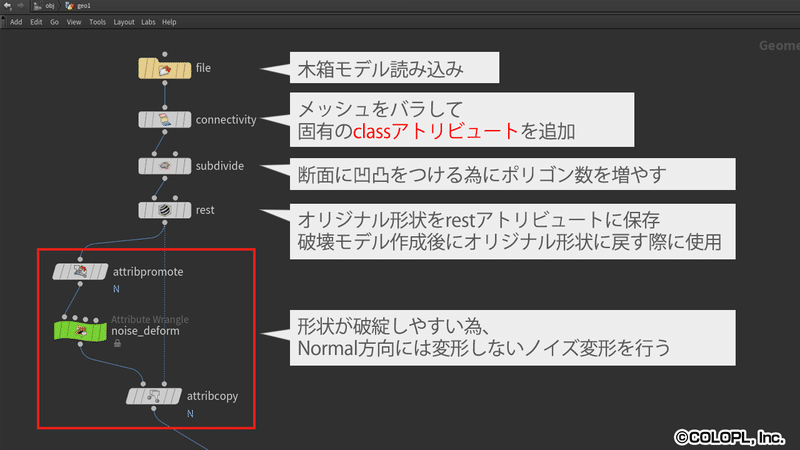Open the Add menu
800x450 pixels.
(x=16, y=22)
